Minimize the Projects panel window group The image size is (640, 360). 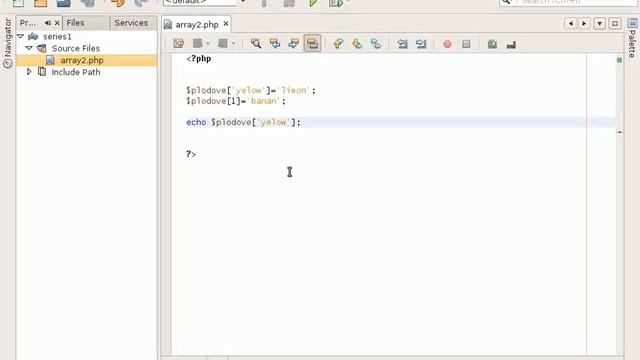coord(48,23)
